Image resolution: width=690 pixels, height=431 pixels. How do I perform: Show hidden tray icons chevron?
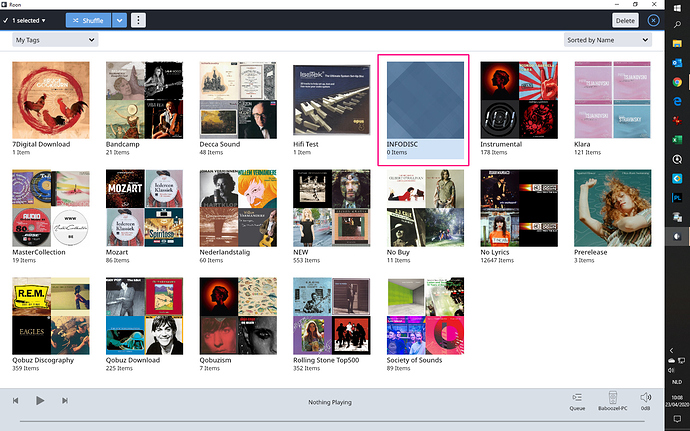click(672, 350)
